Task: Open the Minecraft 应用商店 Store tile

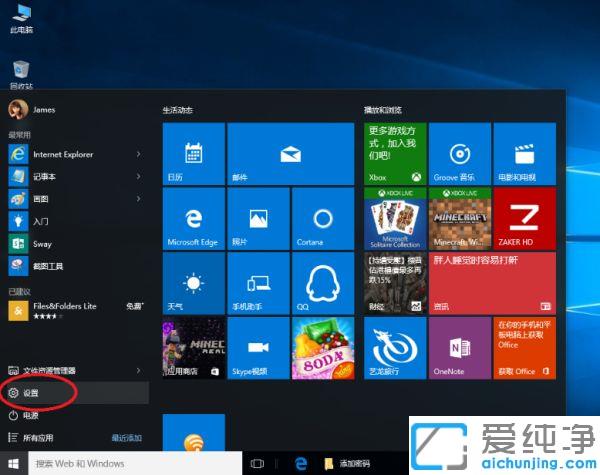Action: [x=194, y=348]
